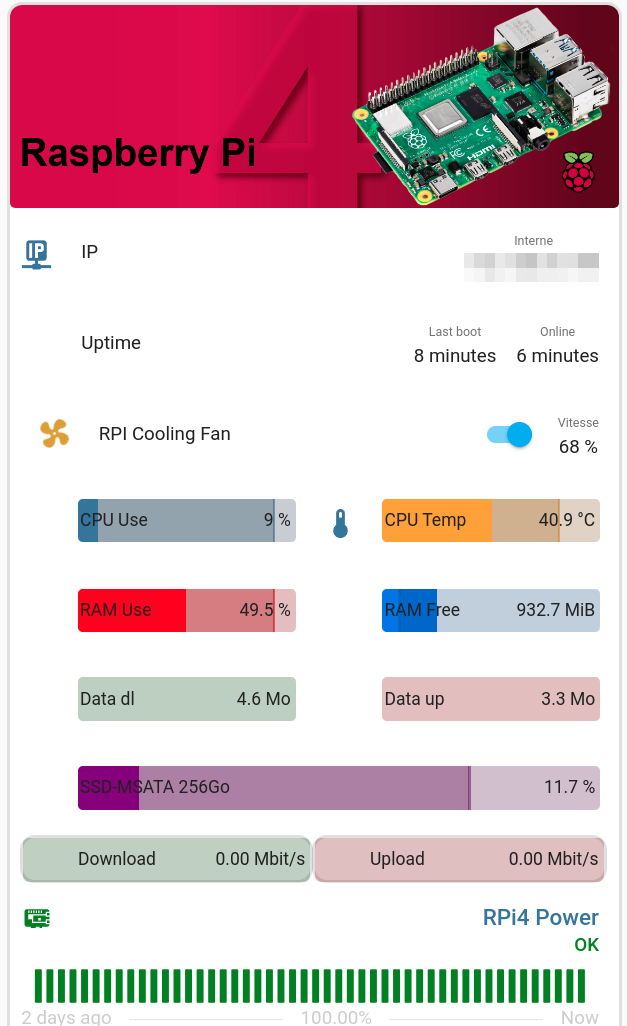Click the green RPi4 Power chip icon
The image size is (627, 1026).
point(37,918)
